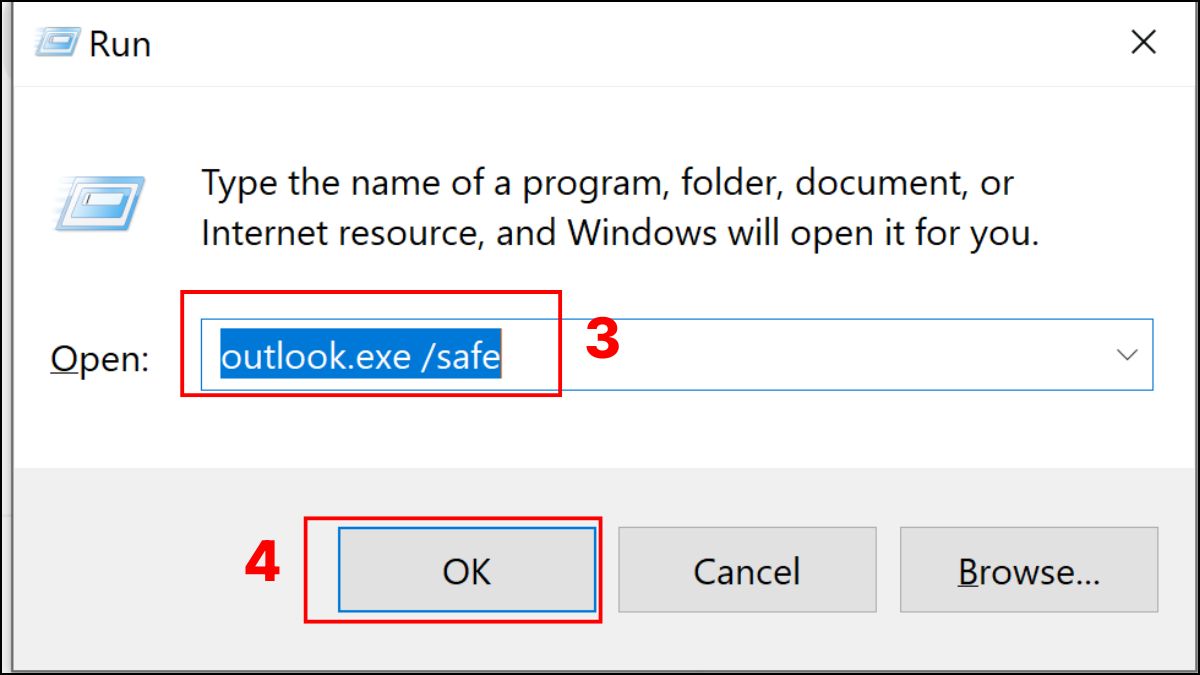Click the large Run program icon
The width and height of the screenshot is (1200, 675).
(101, 204)
